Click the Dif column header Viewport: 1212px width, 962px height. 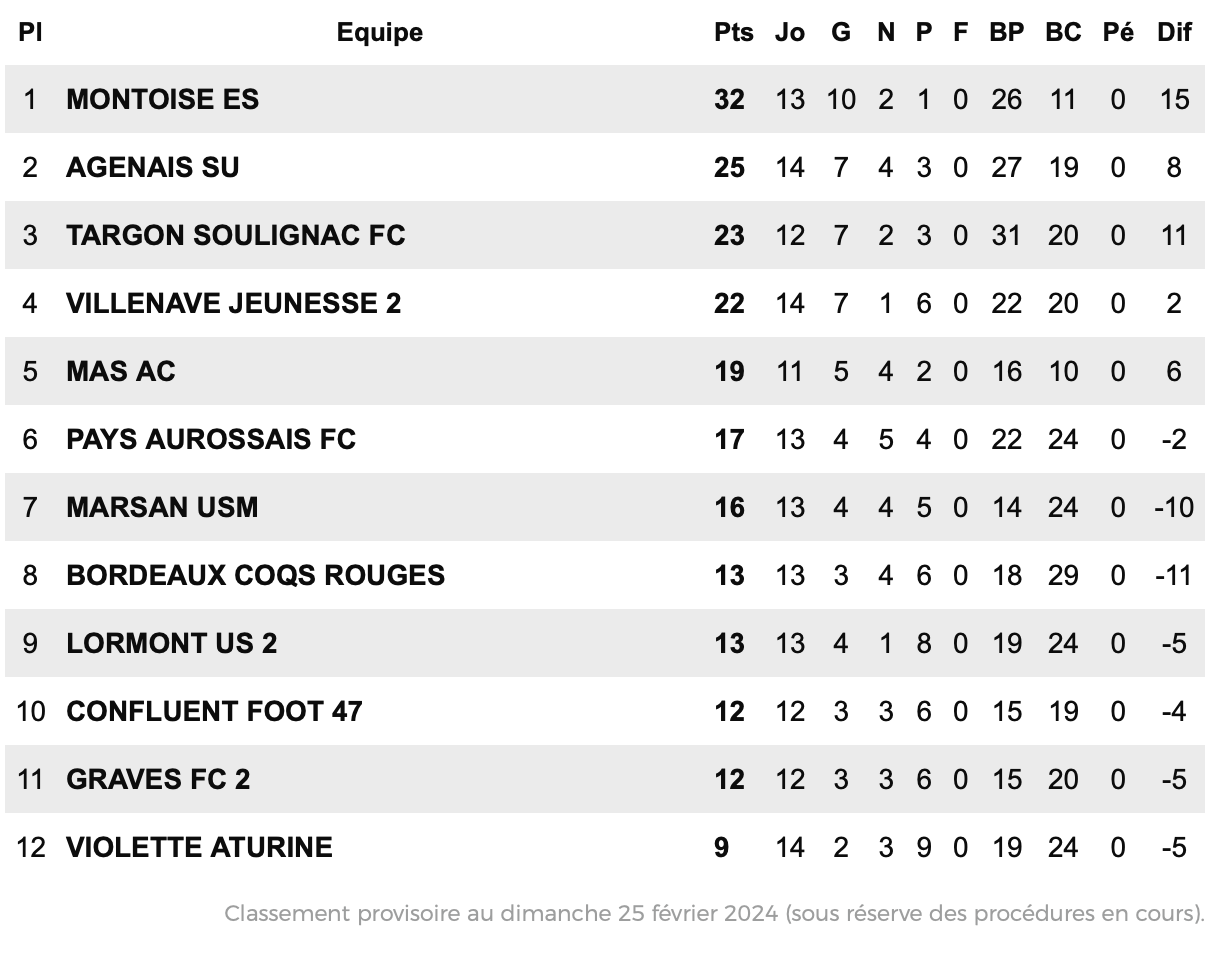tap(1174, 32)
